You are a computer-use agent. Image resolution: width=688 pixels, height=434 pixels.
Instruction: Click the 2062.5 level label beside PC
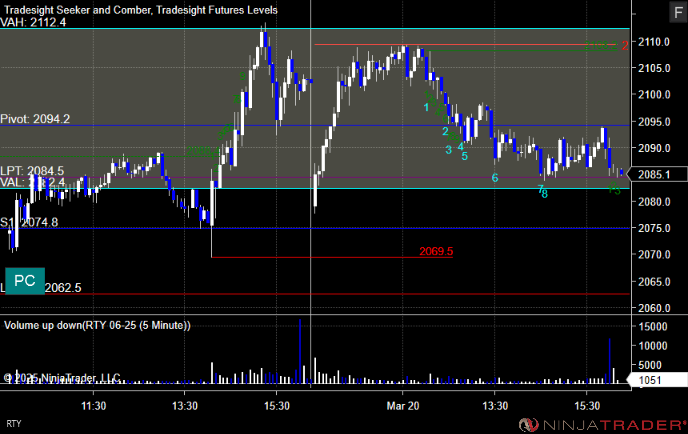pyautogui.click(x=63, y=288)
